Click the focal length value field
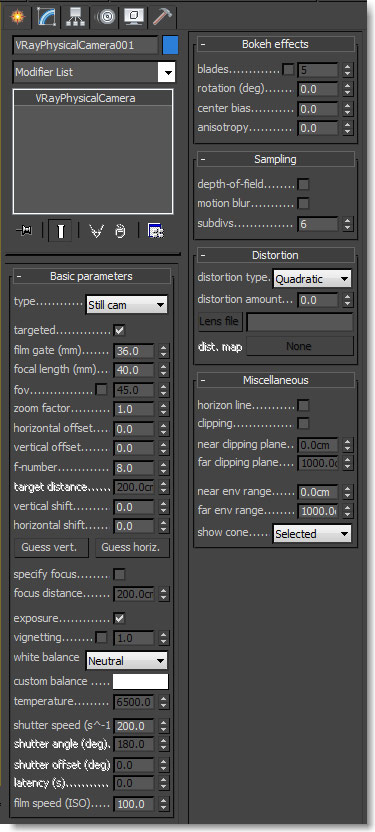The width and height of the screenshot is (375, 832). [x=134, y=370]
